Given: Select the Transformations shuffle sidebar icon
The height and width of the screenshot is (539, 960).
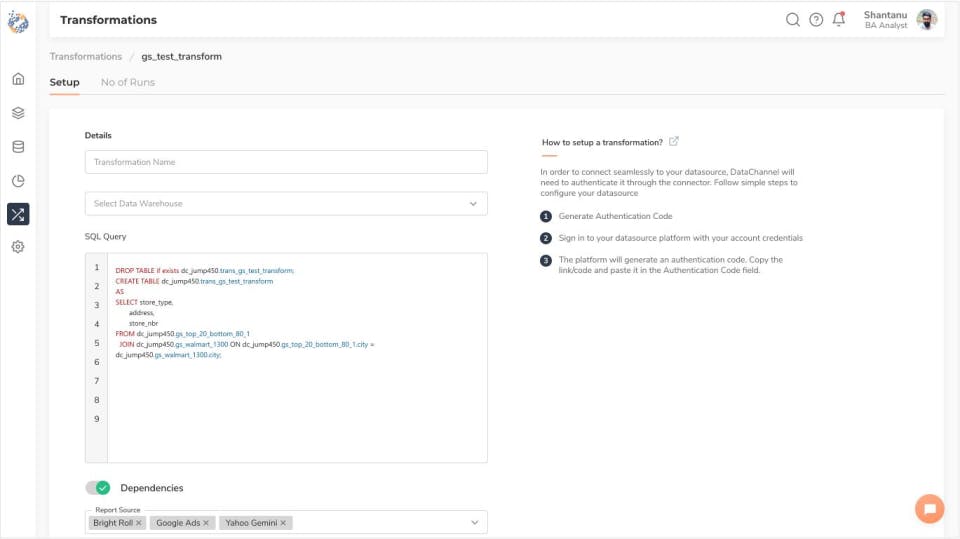Looking at the screenshot, I should (x=18, y=214).
